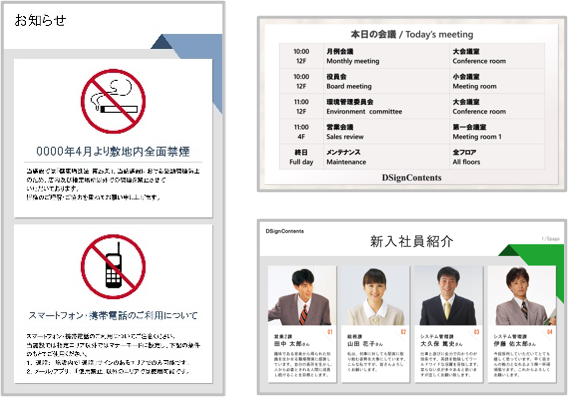
Task: Select the Maintenance full day row
Action: click(412, 157)
